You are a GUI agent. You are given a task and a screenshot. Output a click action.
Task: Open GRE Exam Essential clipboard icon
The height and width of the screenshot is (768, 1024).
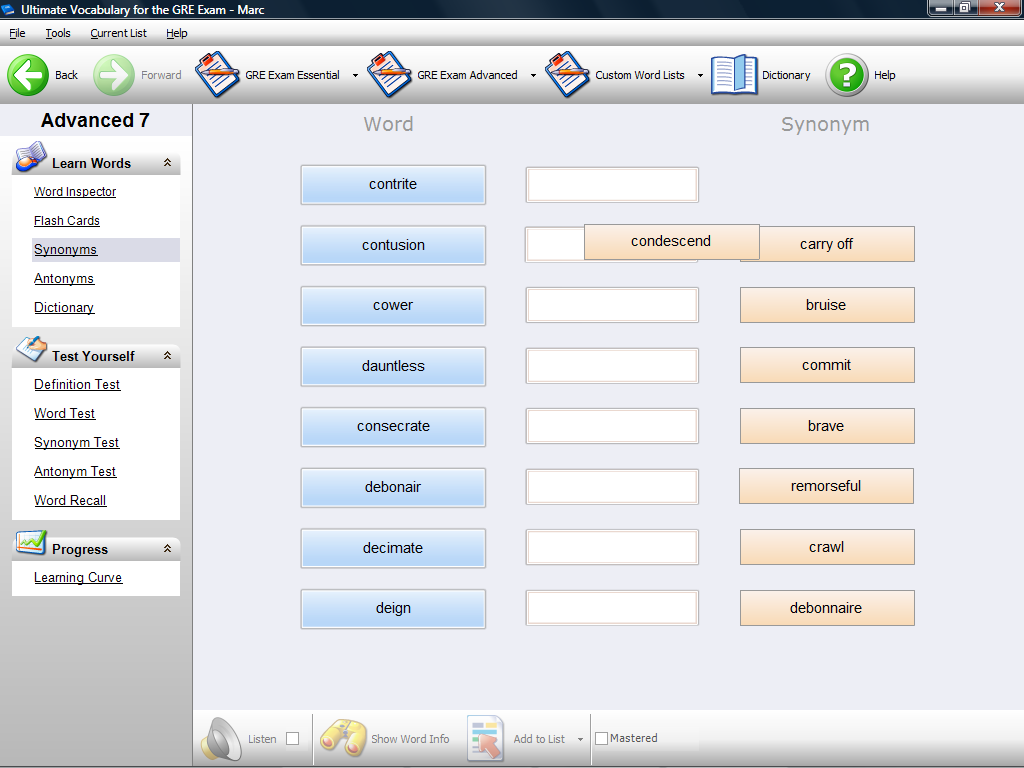(217, 74)
